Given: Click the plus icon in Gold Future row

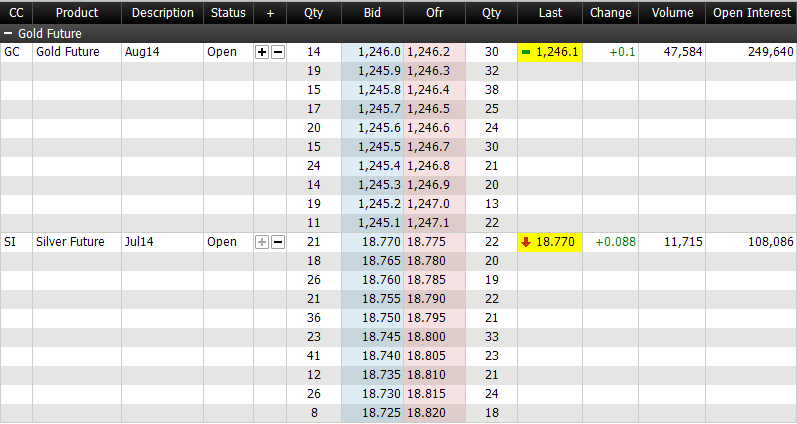Looking at the screenshot, I should [262, 52].
